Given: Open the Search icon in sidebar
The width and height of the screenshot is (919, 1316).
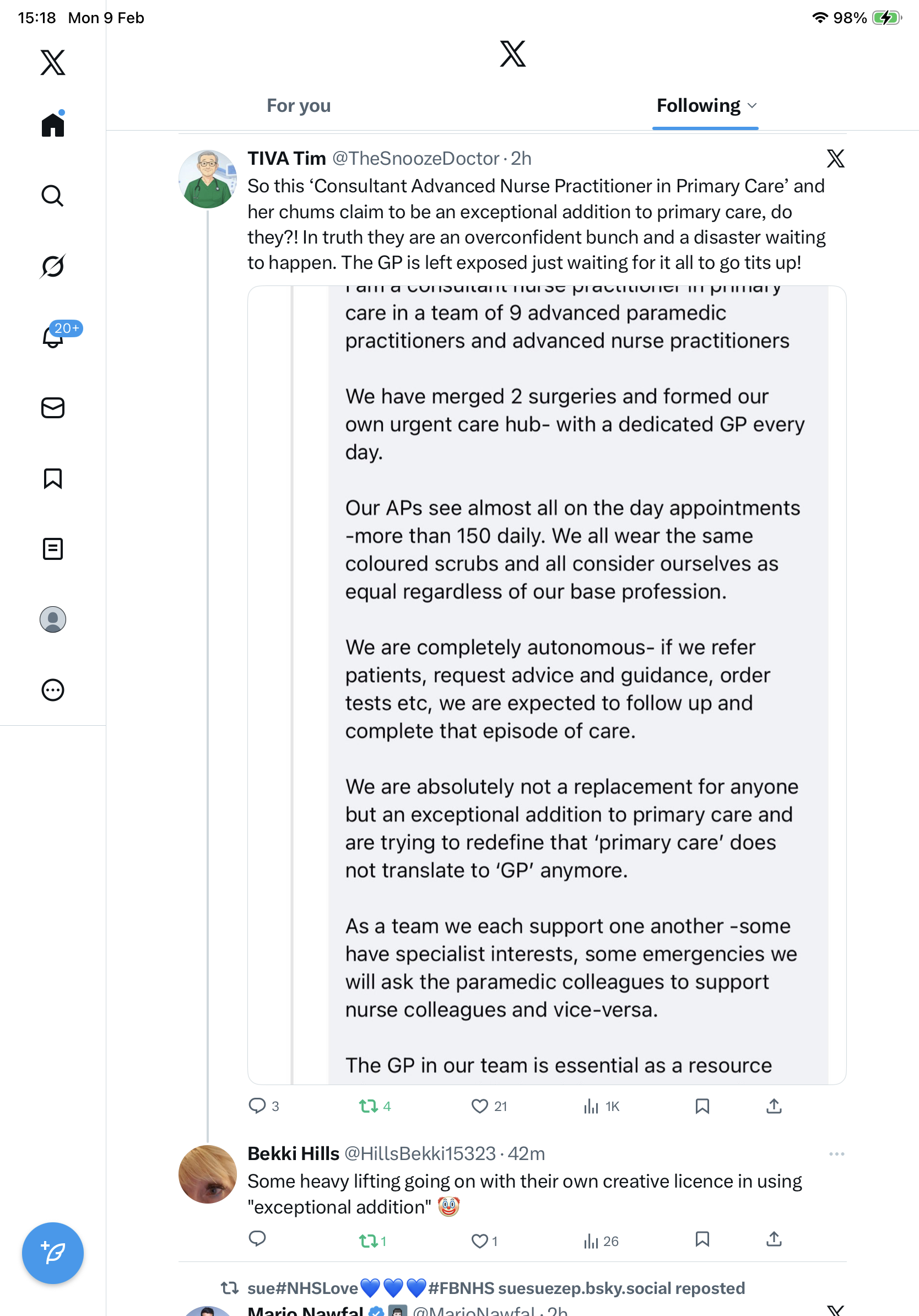Looking at the screenshot, I should [52, 196].
